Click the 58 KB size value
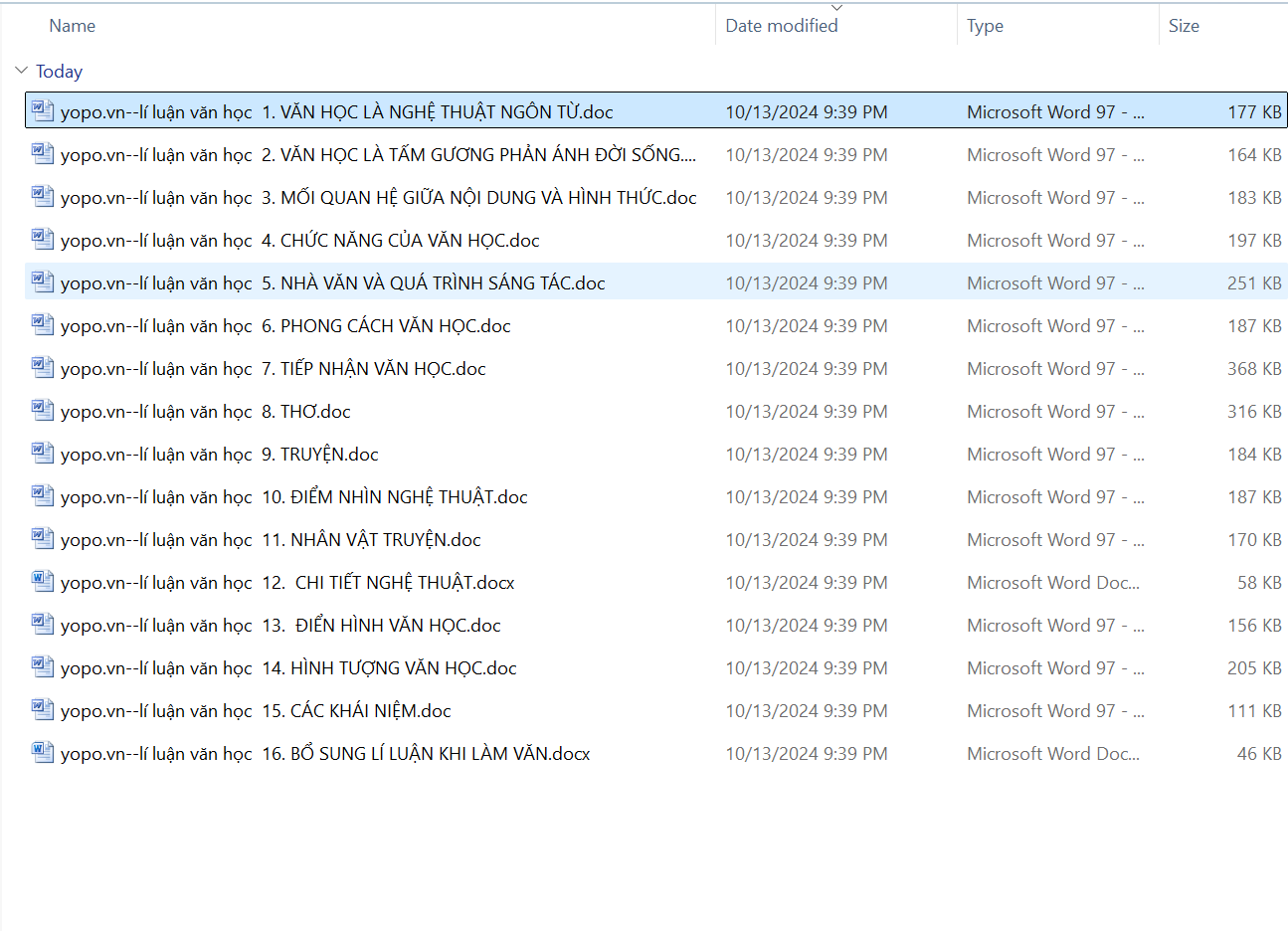Screen dimensions: 1288x931 pos(1259,583)
